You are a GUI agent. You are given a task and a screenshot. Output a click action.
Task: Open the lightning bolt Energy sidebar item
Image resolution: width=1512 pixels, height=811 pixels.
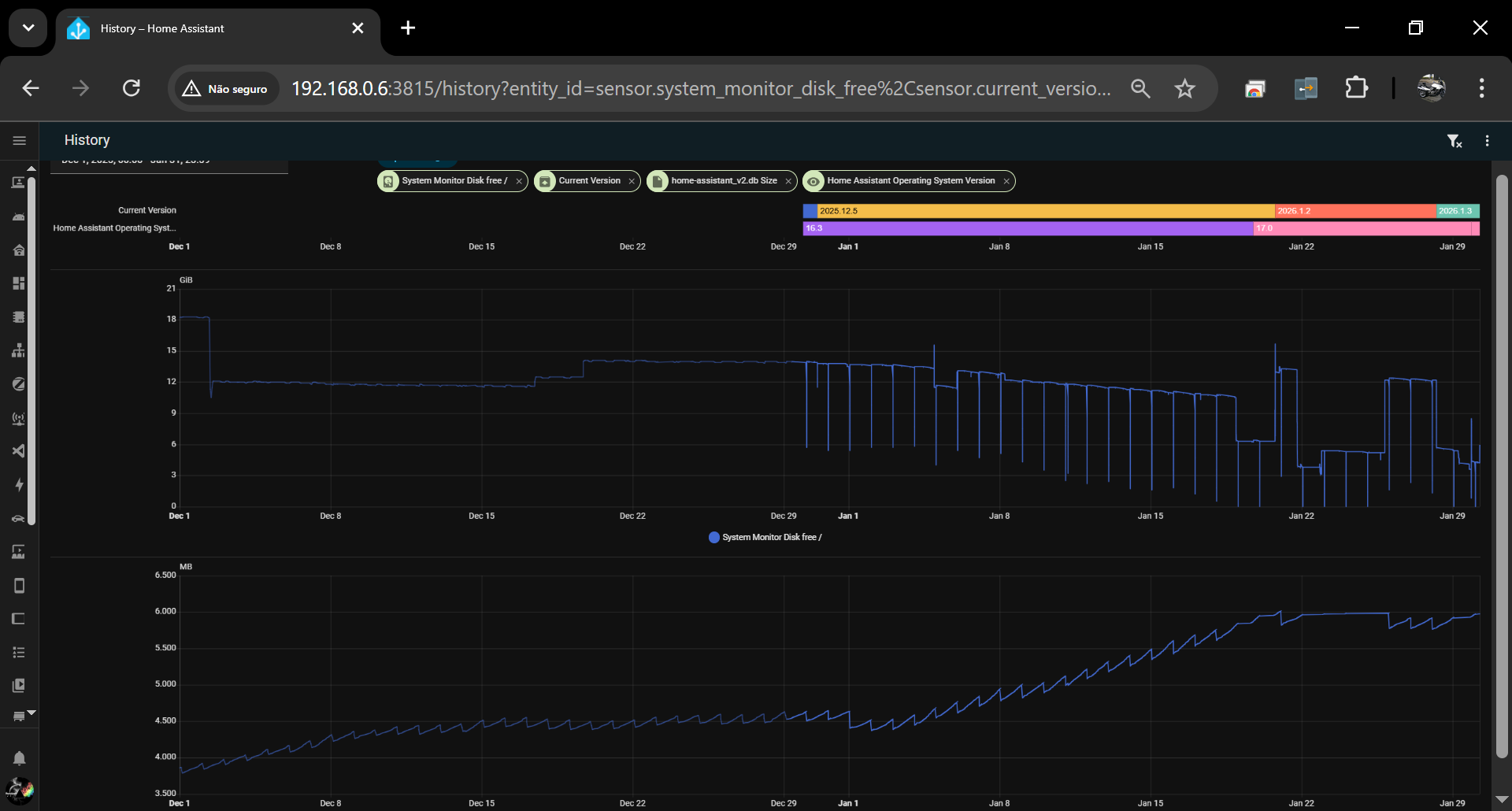(x=20, y=485)
